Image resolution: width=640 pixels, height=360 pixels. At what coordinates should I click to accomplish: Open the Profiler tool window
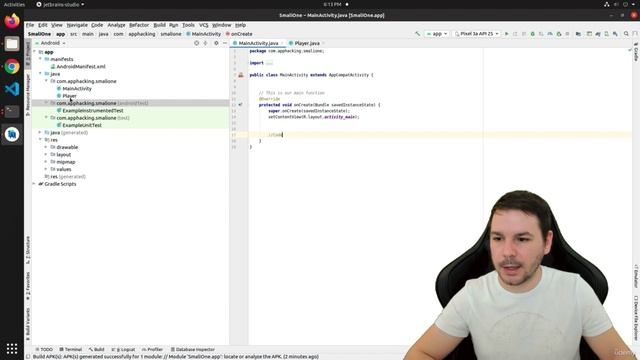[x=152, y=349]
